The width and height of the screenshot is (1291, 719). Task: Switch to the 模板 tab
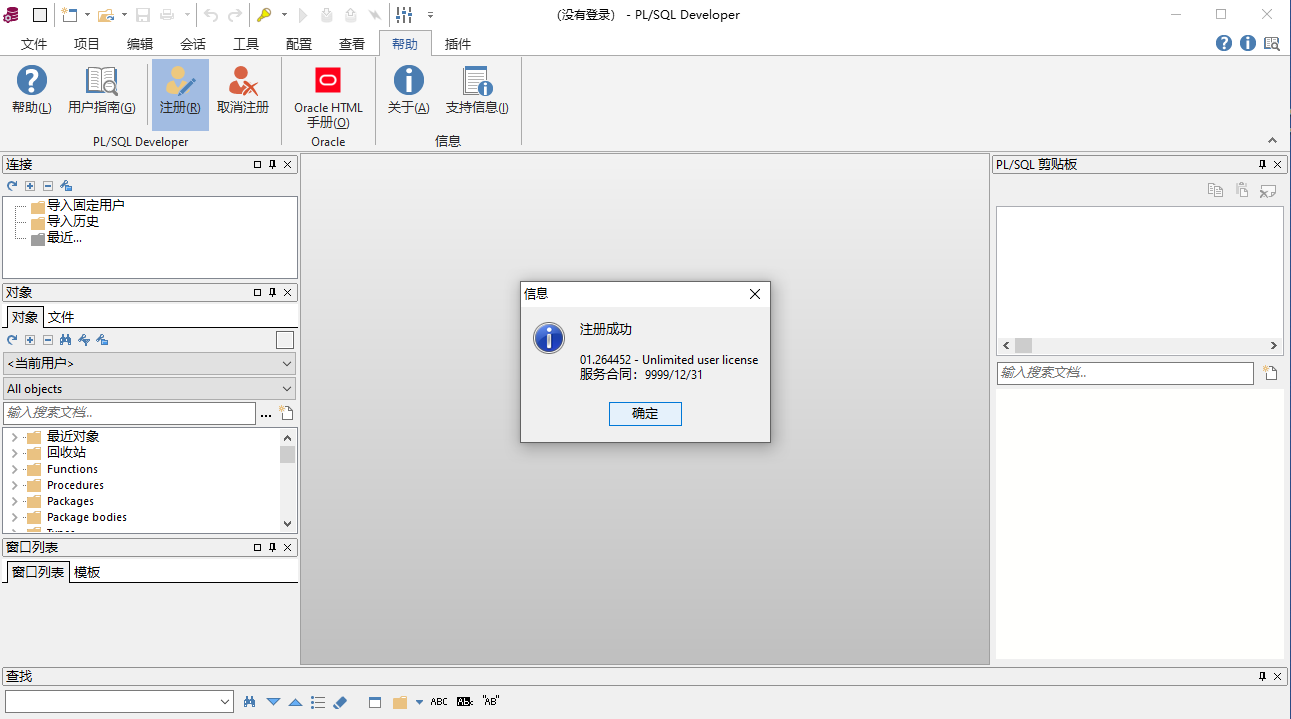click(x=87, y=572)
